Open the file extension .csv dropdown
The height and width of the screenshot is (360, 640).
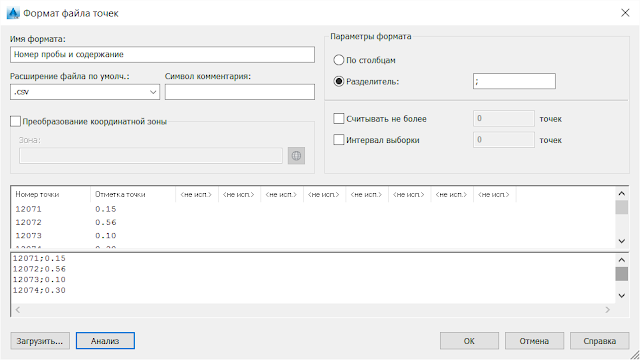coord(85,92)
